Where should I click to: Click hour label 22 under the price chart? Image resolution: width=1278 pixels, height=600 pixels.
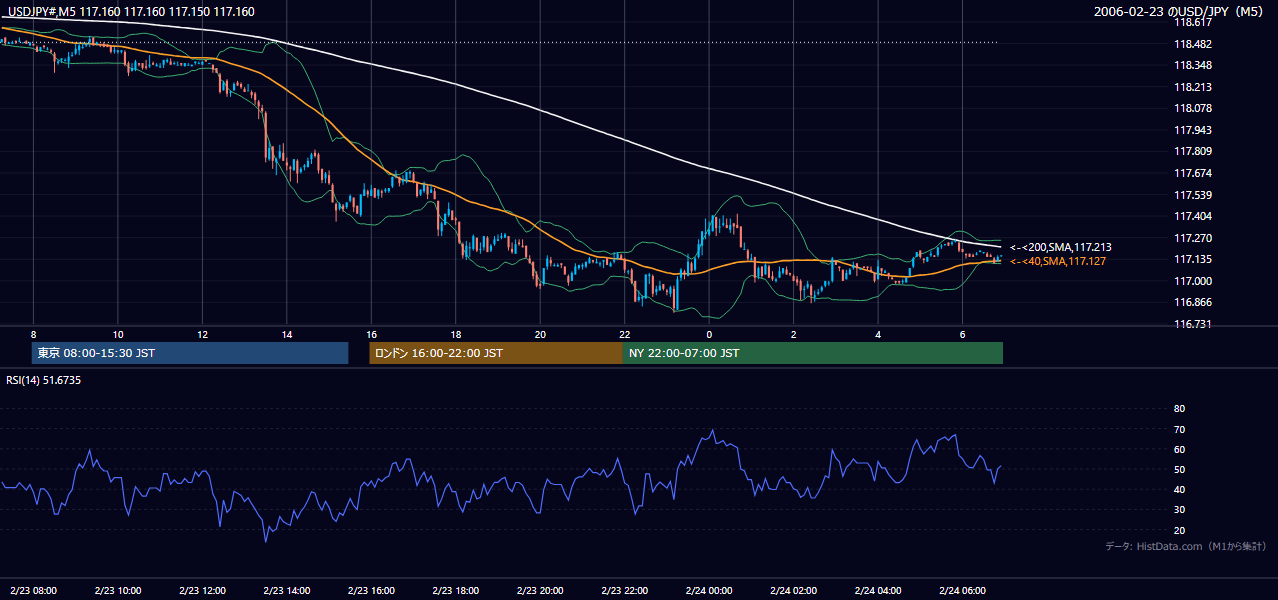624,334
